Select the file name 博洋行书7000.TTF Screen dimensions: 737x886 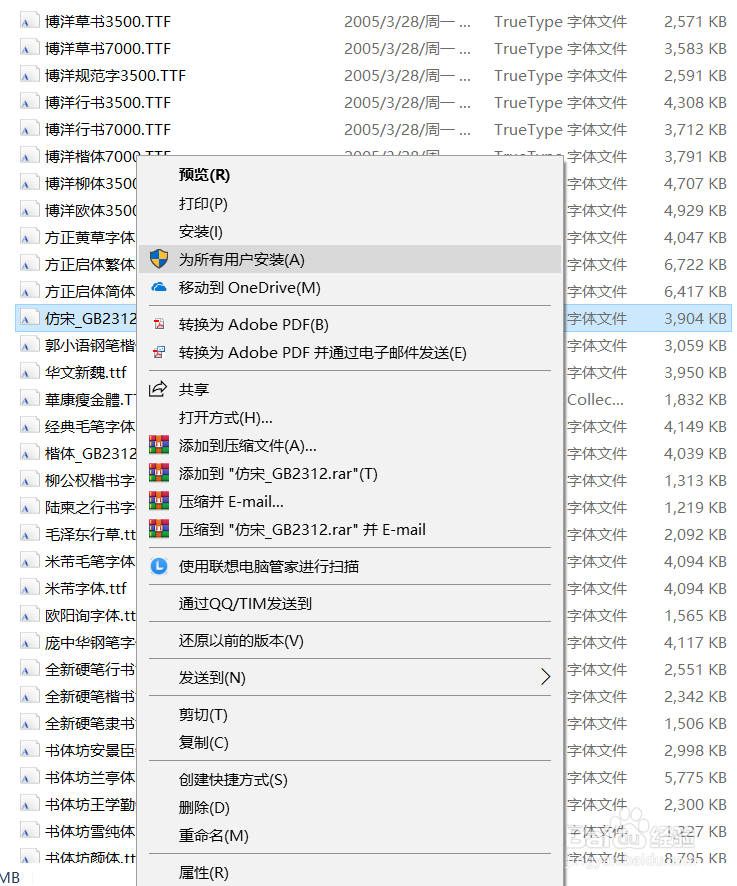[108, 130]
